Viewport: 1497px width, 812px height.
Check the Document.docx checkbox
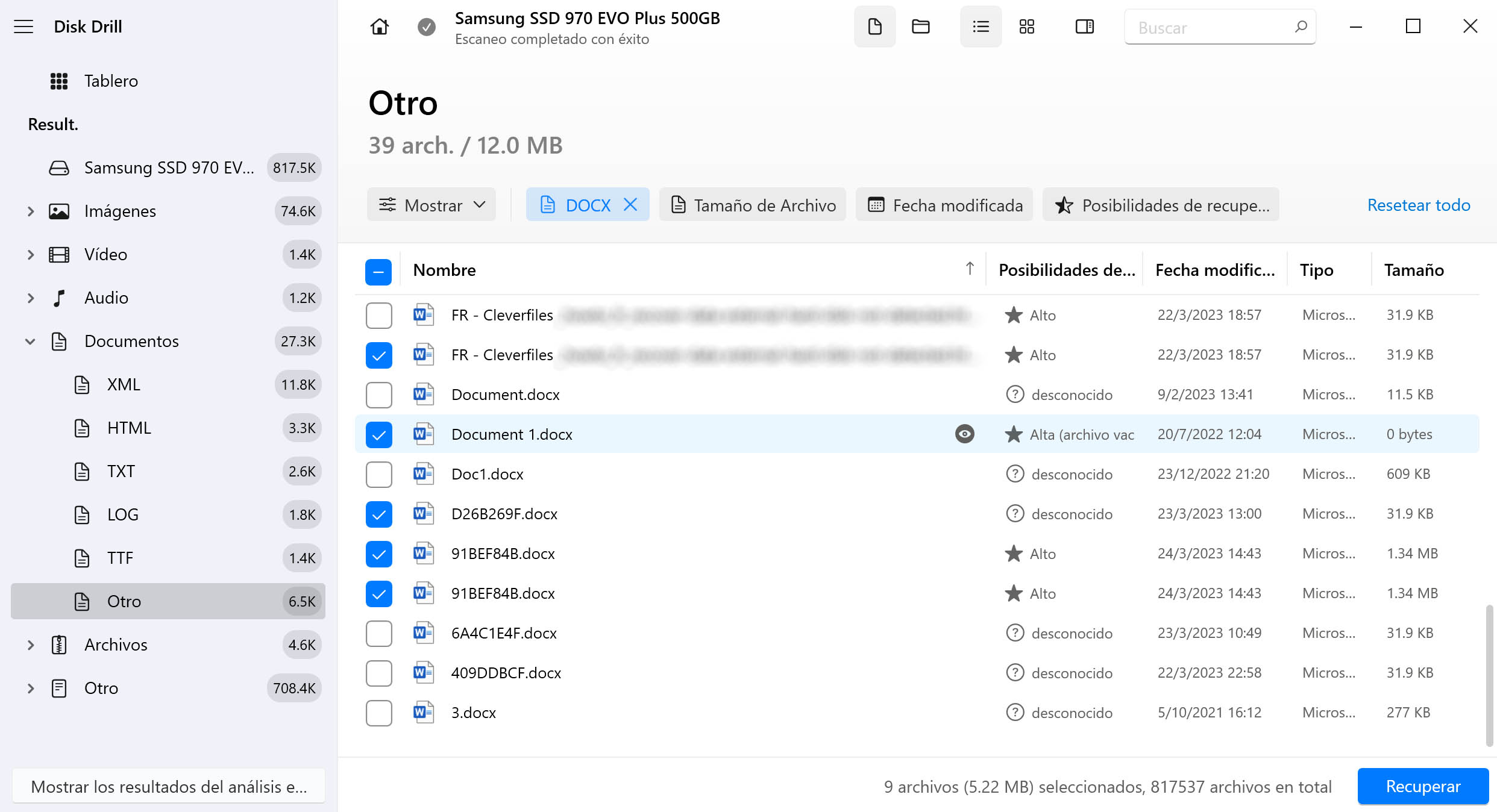(378, 395)
